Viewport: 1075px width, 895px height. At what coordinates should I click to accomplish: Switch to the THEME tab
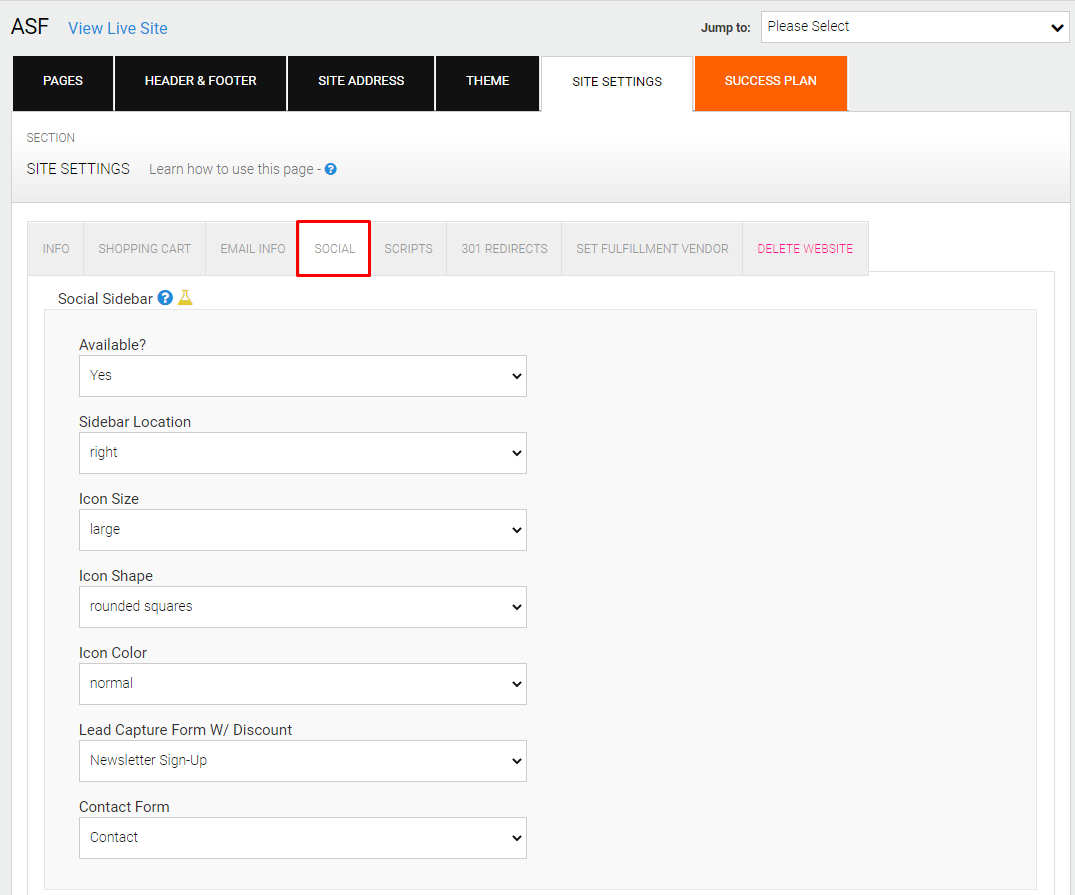487,83
